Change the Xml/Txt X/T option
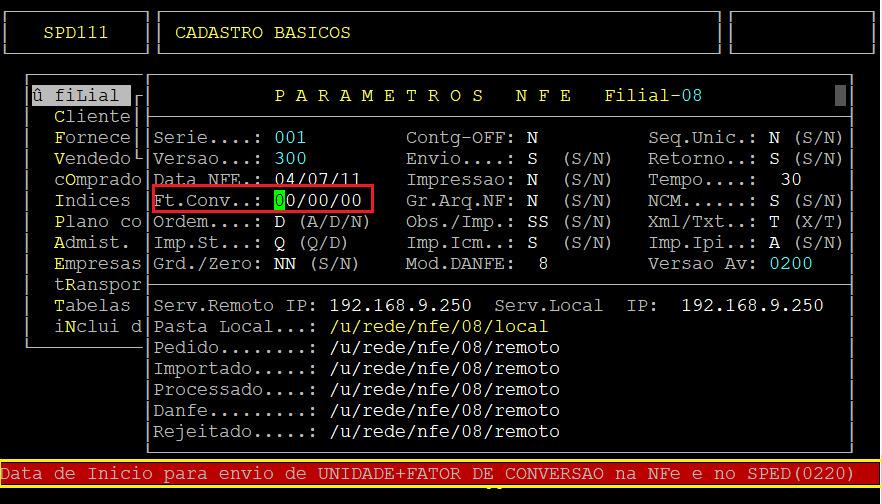This screenshot has height=504, width=882. (x=774, y=222)
